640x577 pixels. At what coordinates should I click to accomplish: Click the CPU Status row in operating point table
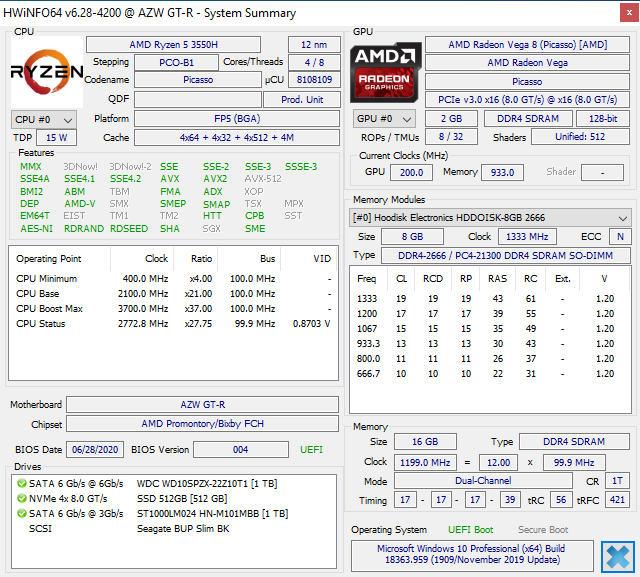click(174, 324)
